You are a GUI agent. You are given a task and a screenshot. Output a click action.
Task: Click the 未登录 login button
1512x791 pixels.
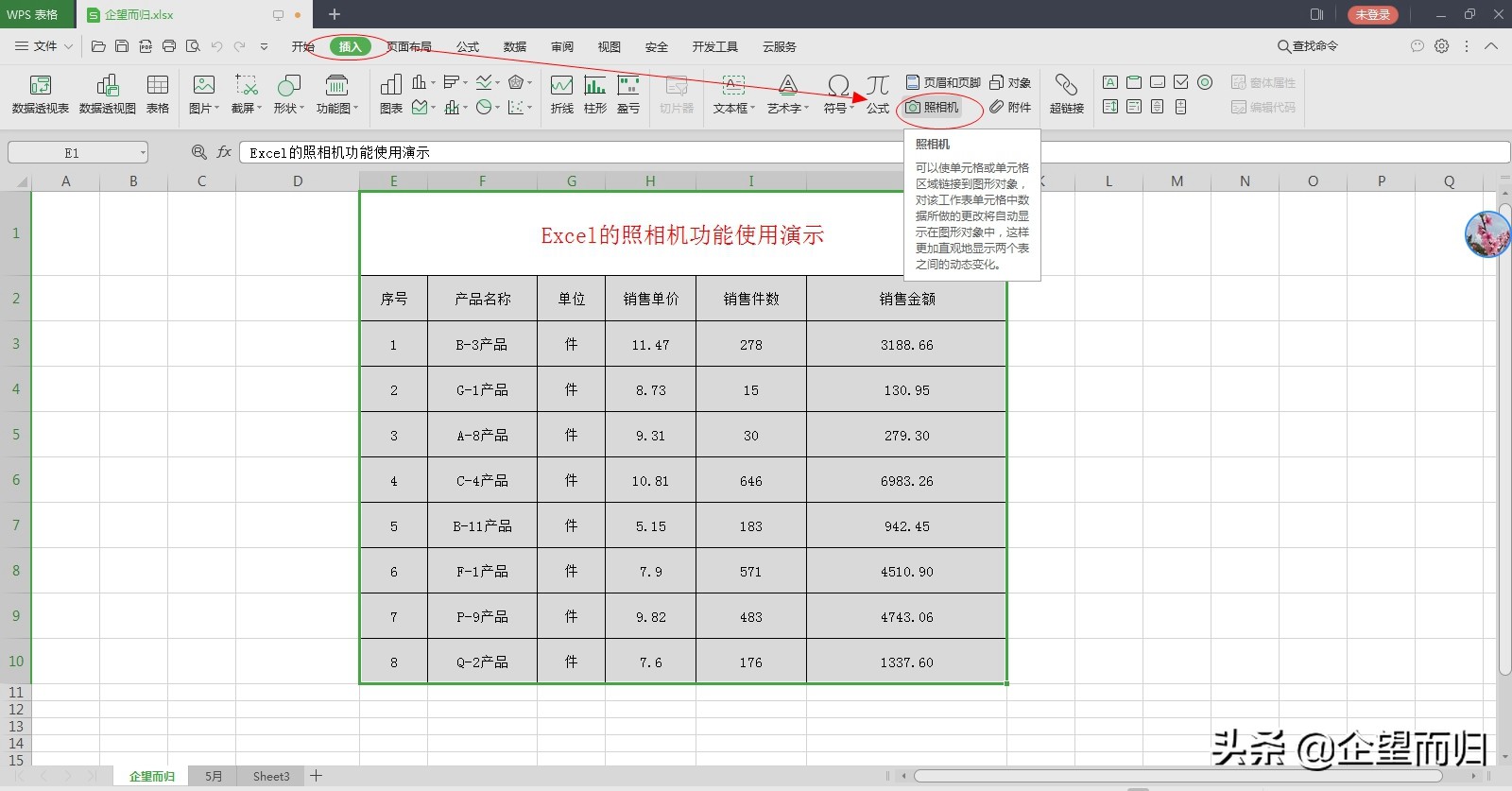pyautogui.click(x=1373, y=14)
